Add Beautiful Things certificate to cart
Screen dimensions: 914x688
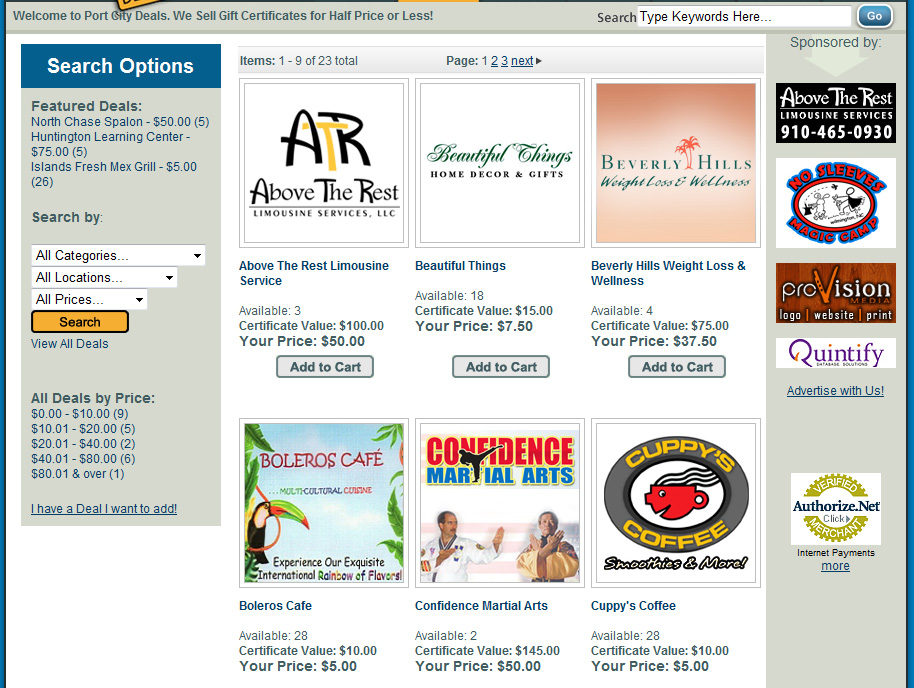[x=501, y=367]
